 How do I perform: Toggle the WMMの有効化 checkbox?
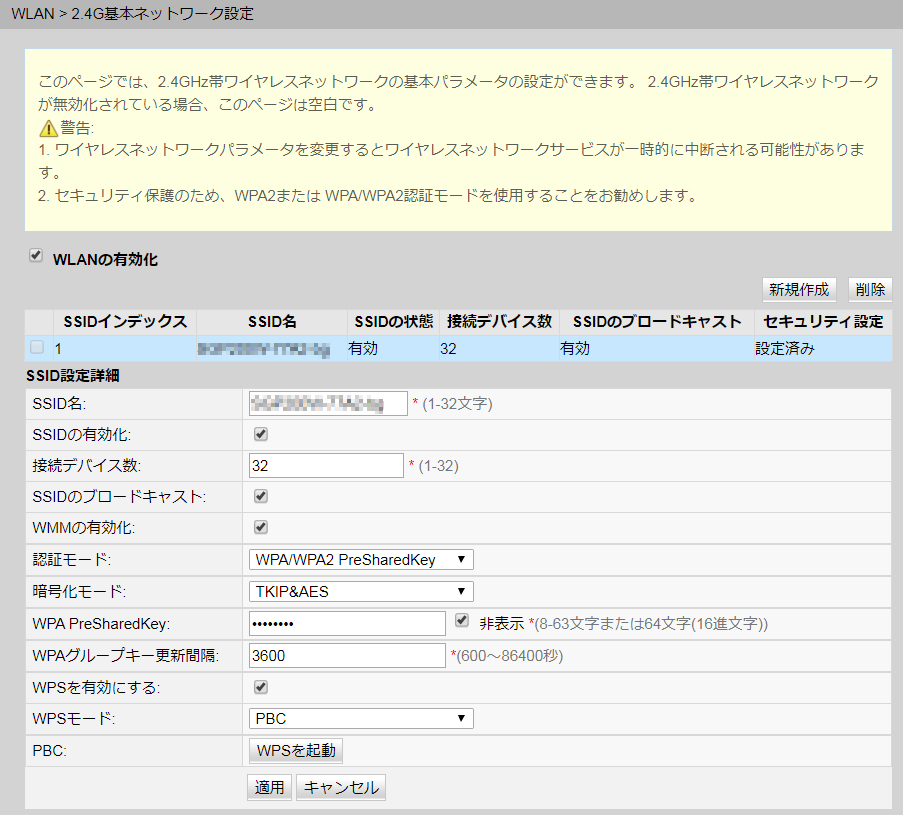[x=261, y=527]
